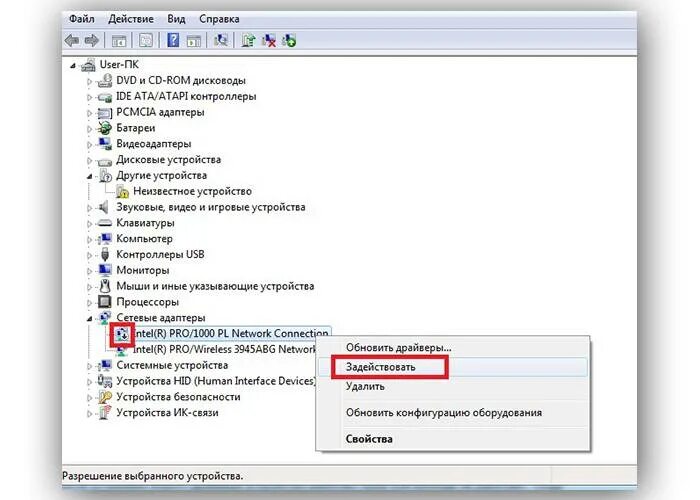Select Мыши и иные указывающие устройства
The image size is (700, 500).
pos(215,286)
